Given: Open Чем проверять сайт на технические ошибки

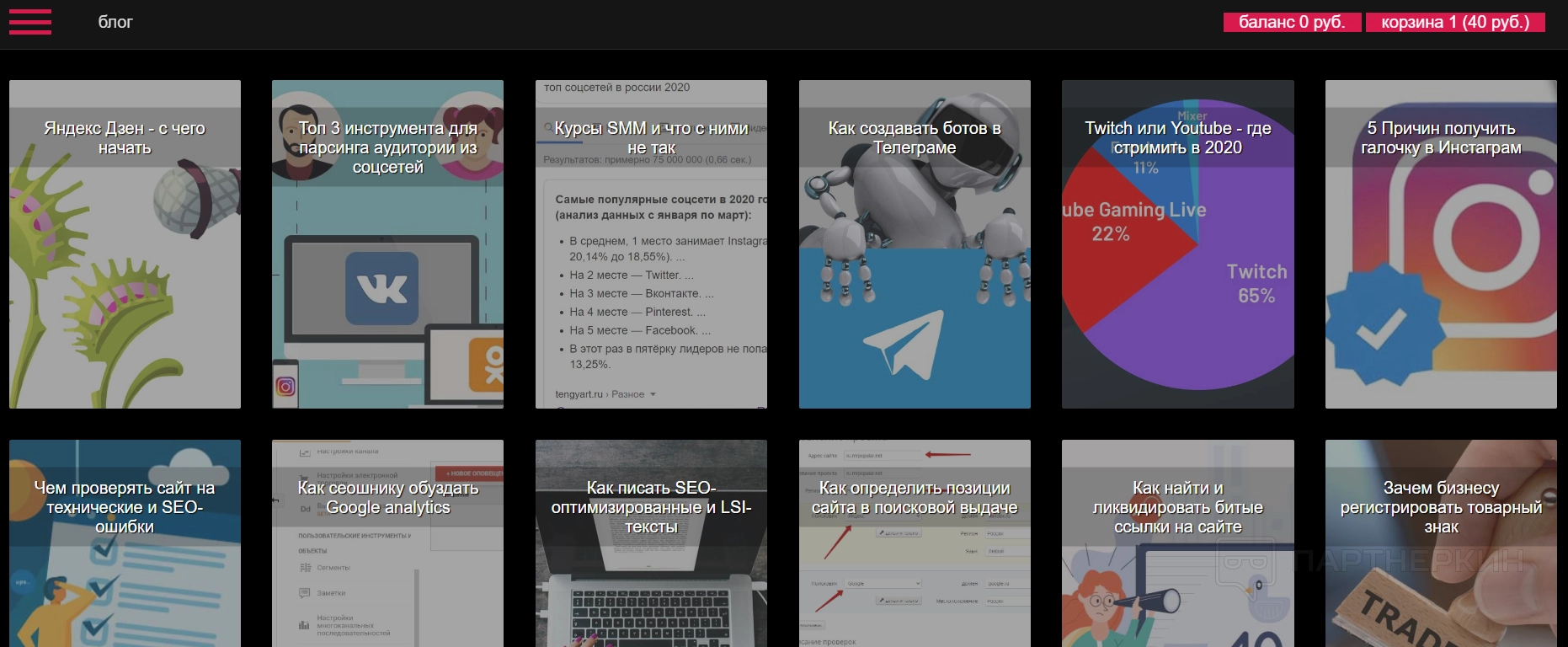Looking at the screenshot, I should 125,507.
